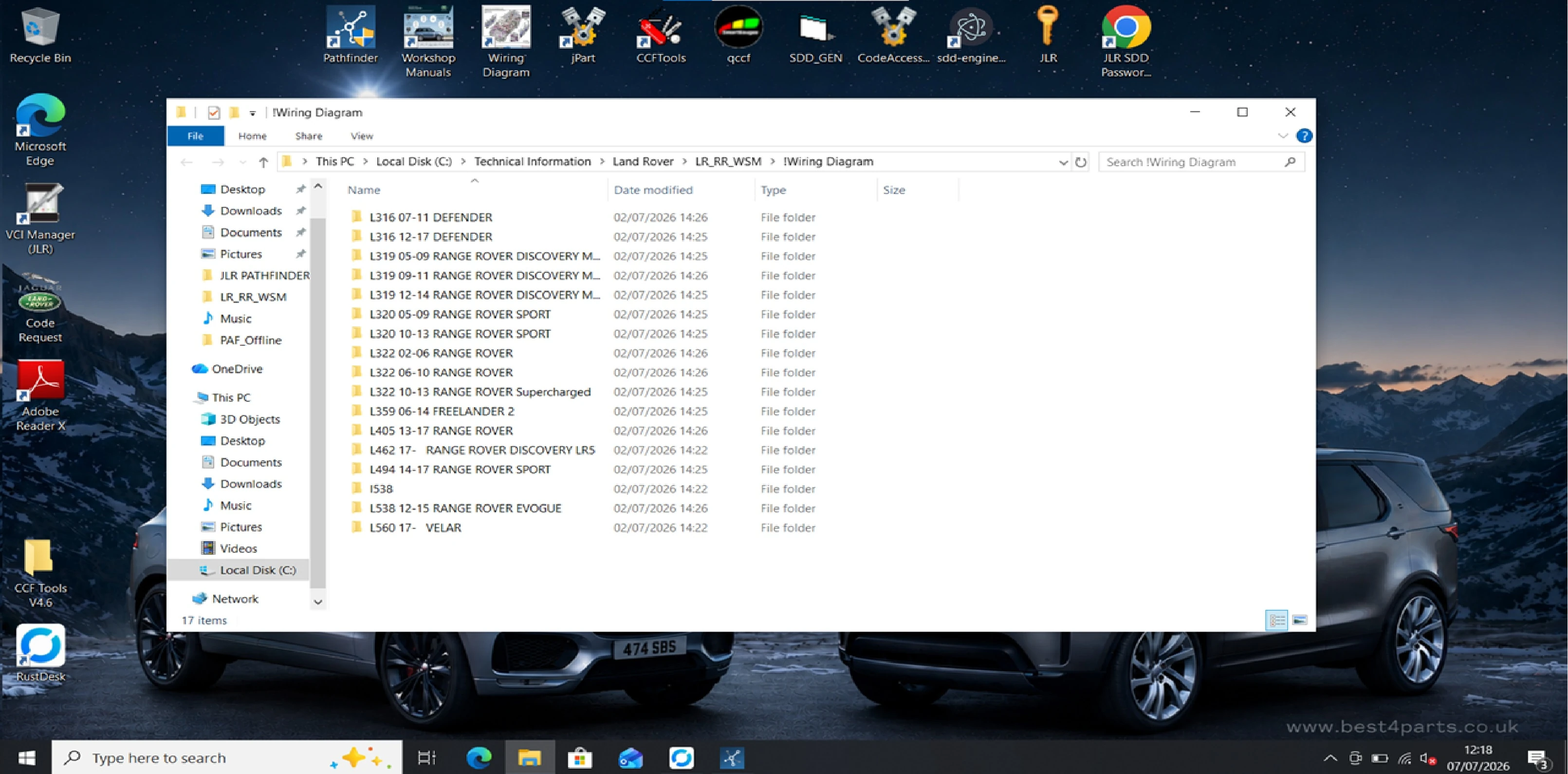This screenshot has width=1568, height=774.
Task: Open the File tab
Action: coord(195,136)
